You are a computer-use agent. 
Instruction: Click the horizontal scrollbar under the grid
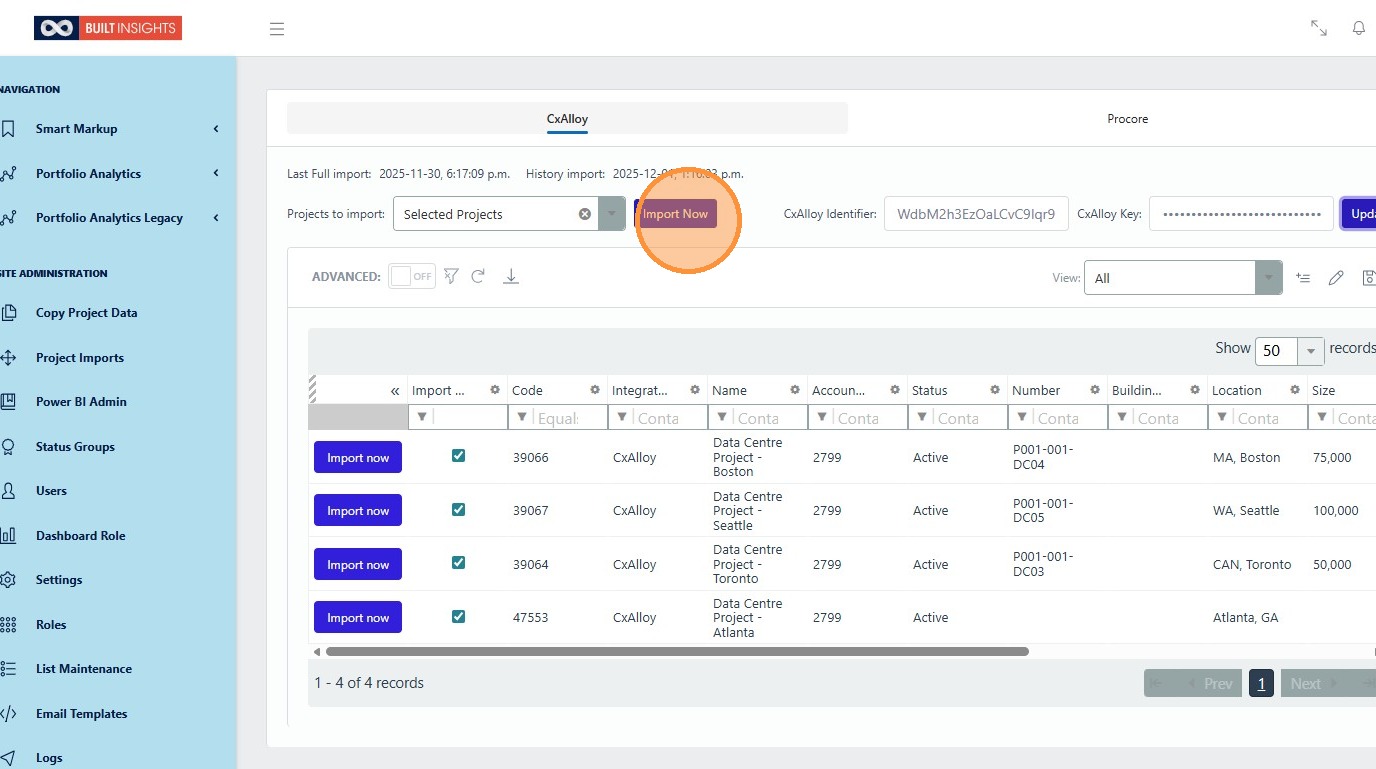pos(677,652)
